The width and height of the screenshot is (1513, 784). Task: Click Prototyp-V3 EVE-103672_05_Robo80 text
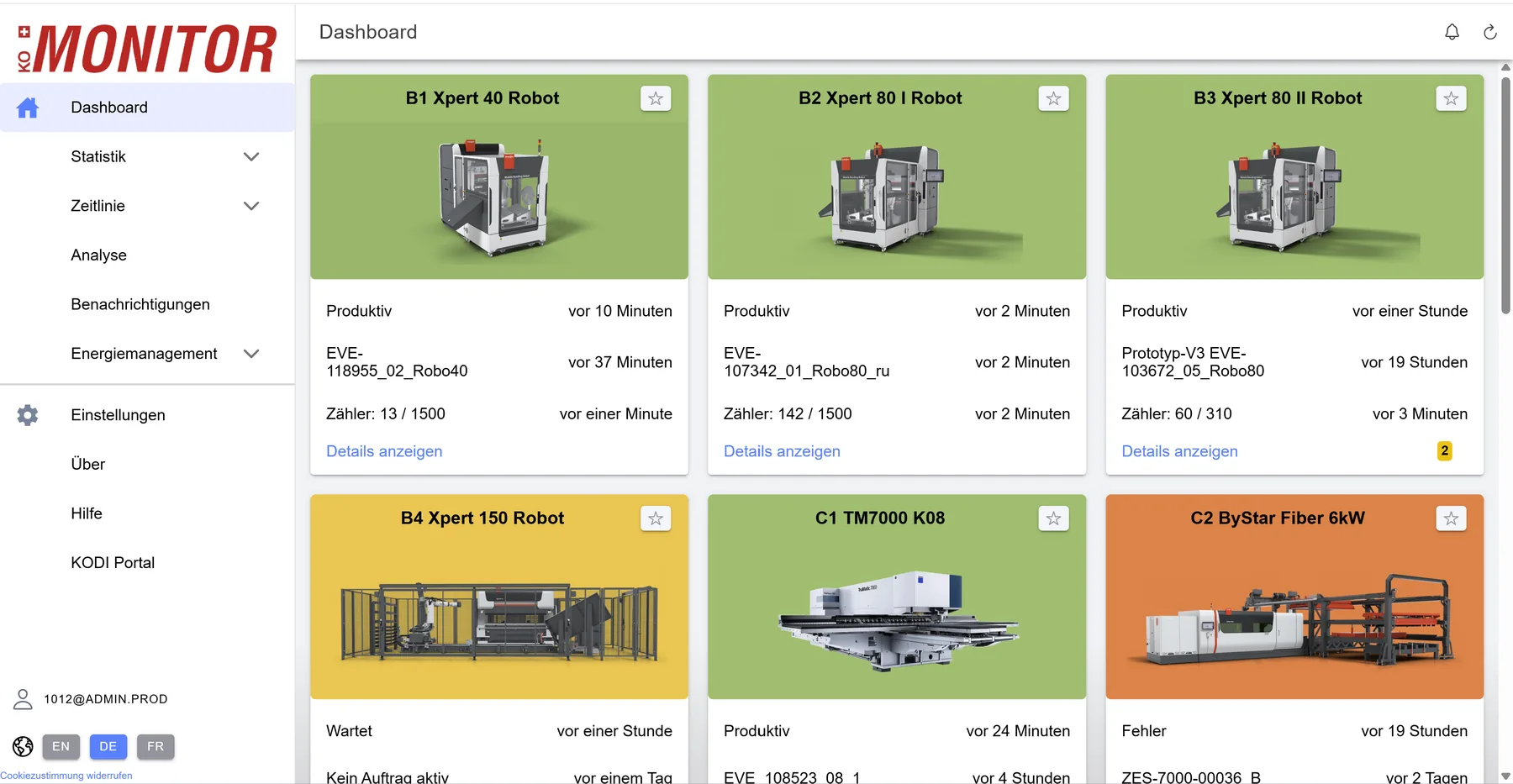tap(1193, 362)
